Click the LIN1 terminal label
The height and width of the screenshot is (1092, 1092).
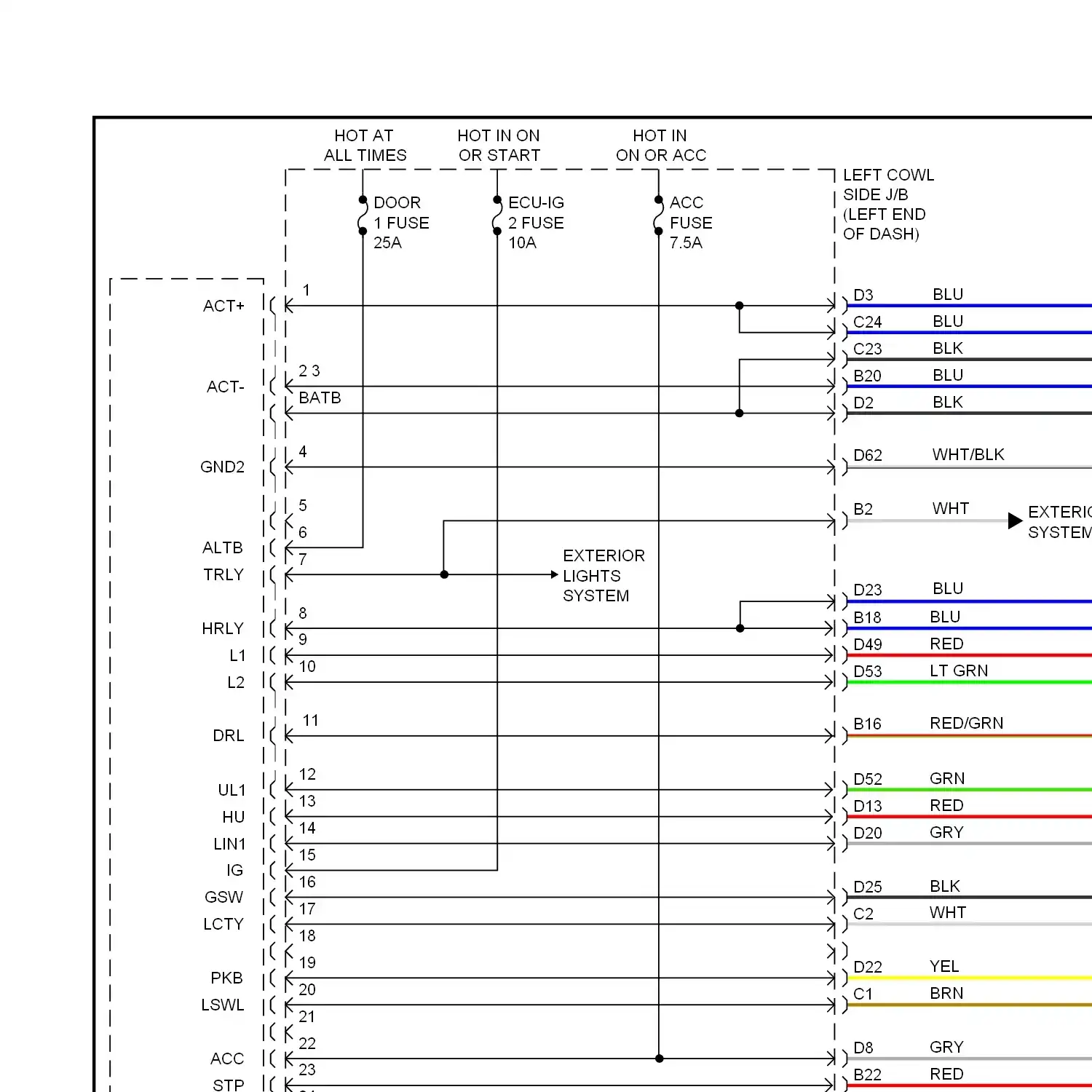click(229, 844)
